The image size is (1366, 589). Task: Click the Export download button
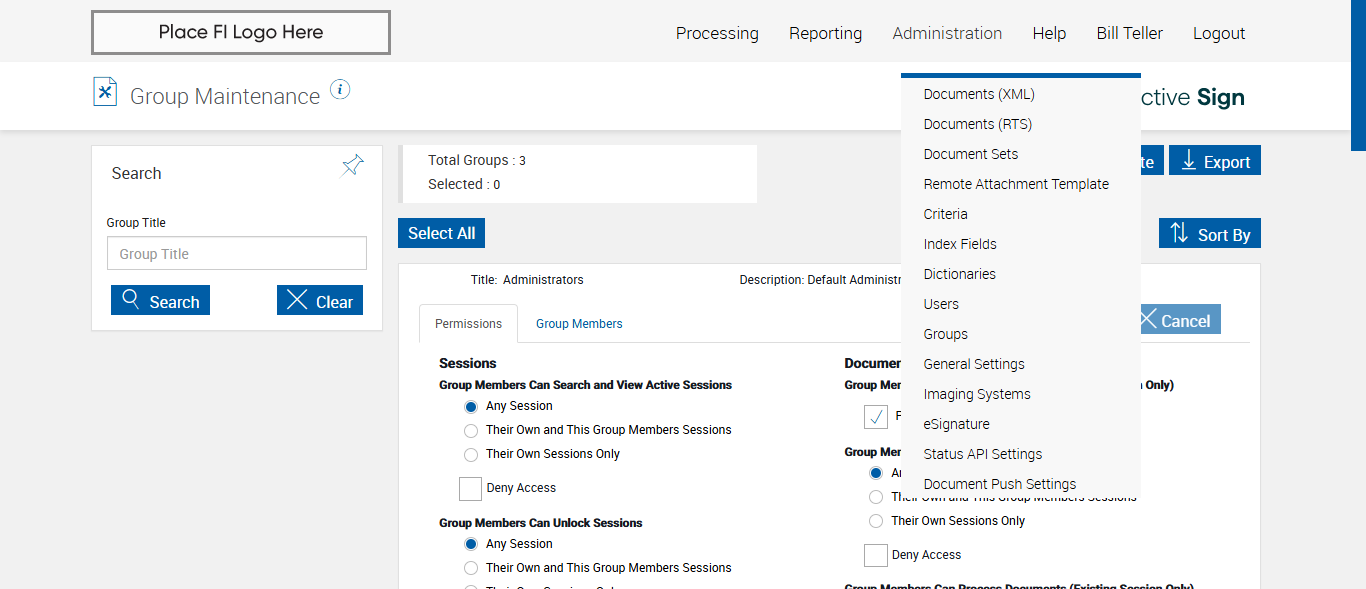(x=1215, y=161)
